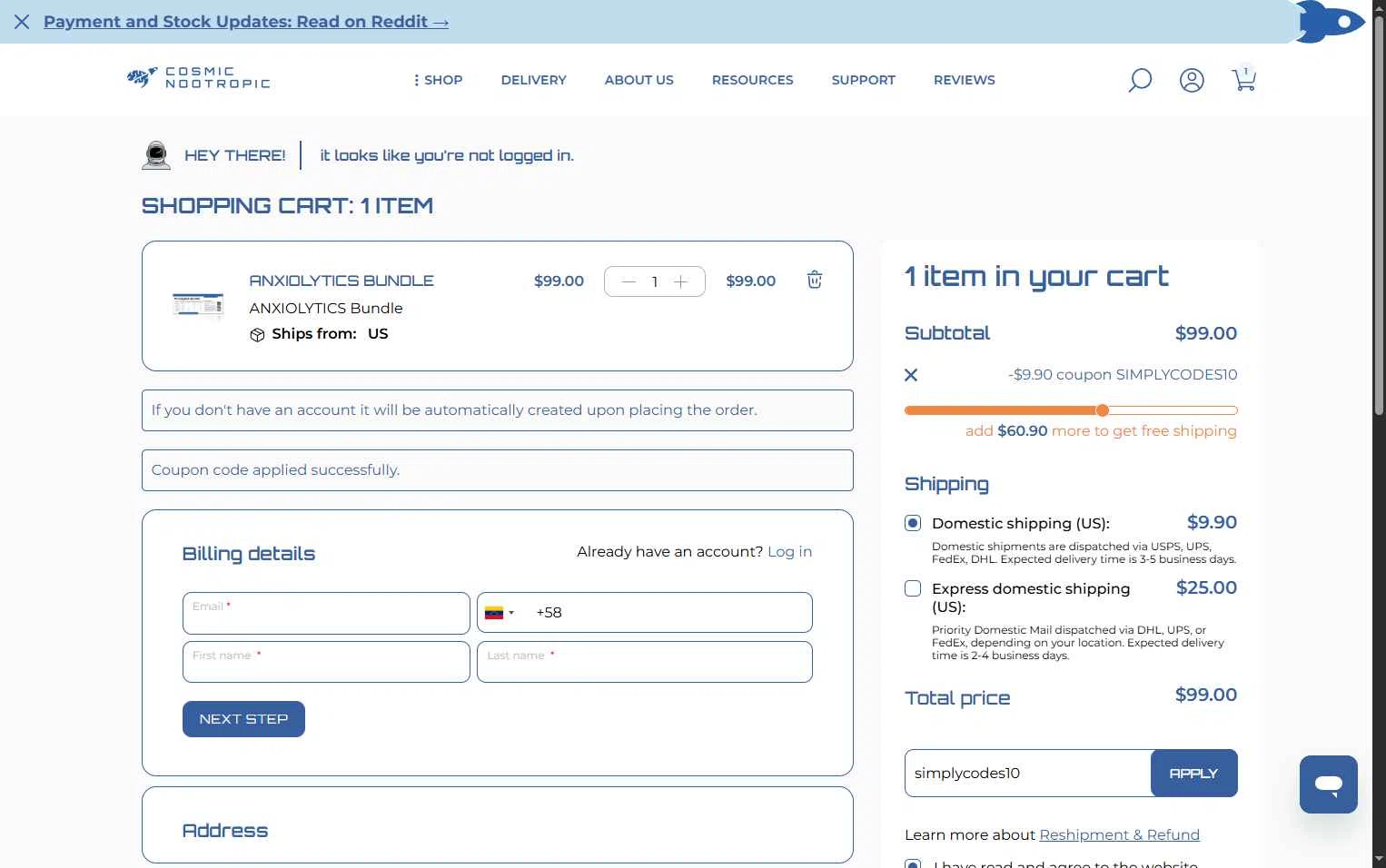Image resolution: width=1386 pixels, height=868 pixels.
Task: Close the Reddit announcement banner
Action: point(22,22)
